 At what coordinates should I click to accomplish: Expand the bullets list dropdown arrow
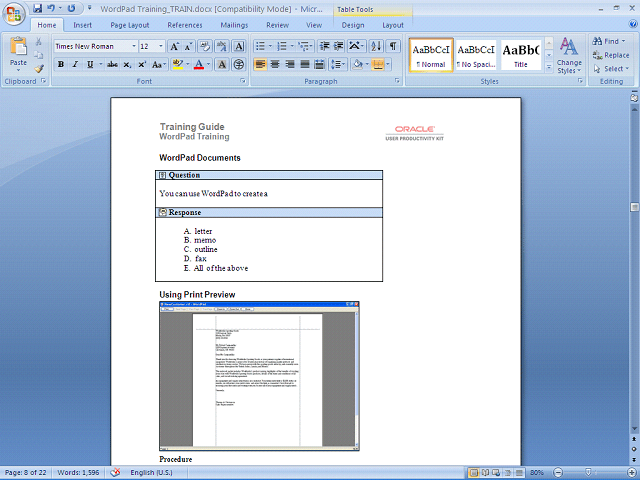click(x=270, y=46)
